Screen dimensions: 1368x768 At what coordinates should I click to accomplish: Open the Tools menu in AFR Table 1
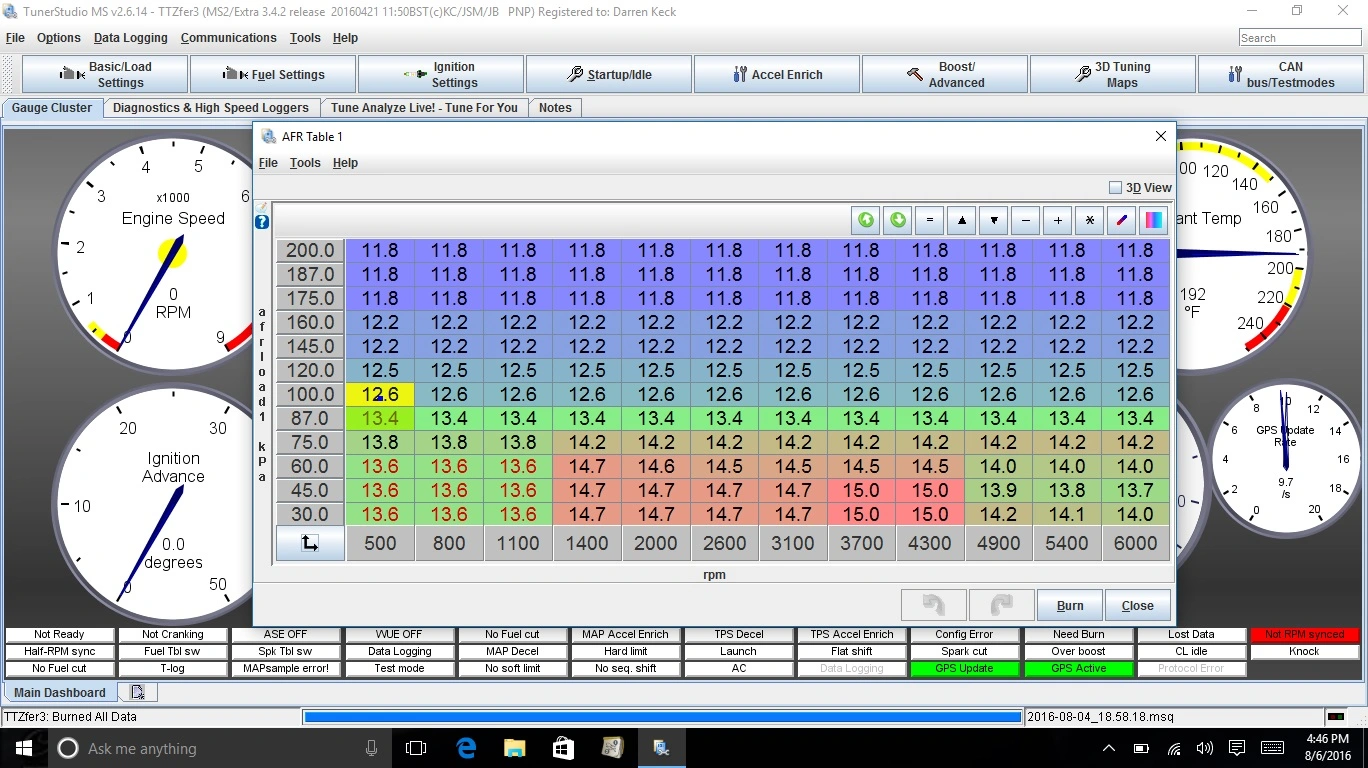tap(305, 163)
